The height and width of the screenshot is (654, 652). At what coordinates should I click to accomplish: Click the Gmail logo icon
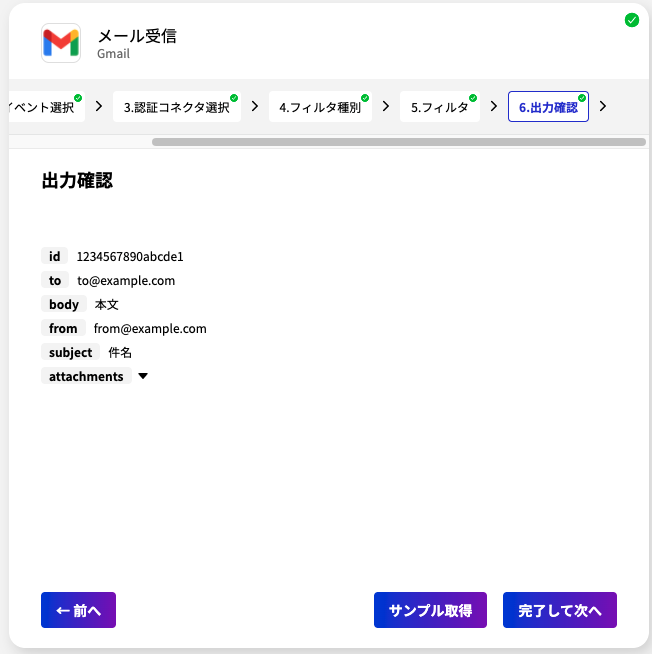point(61,43)
